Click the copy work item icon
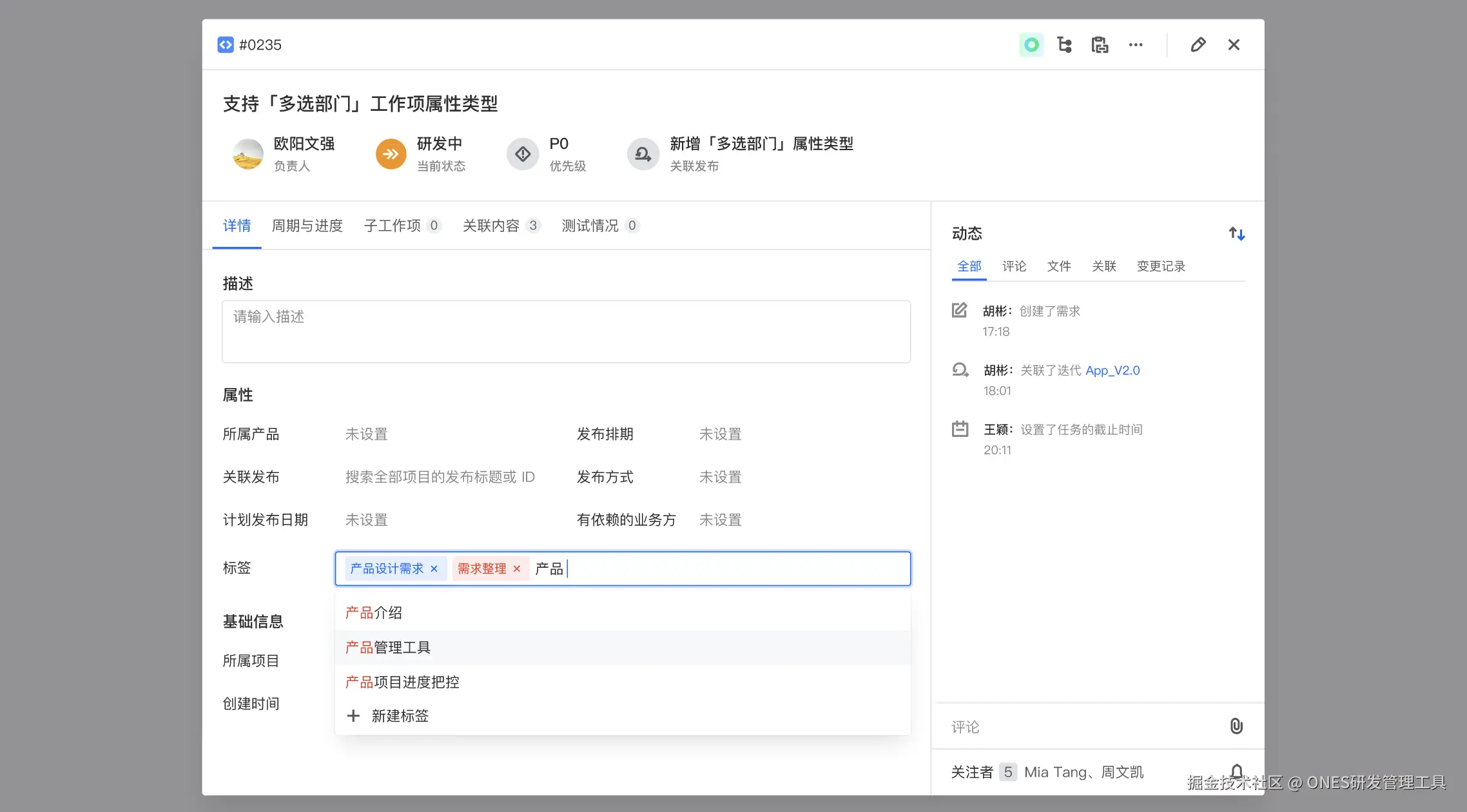Screen dimensions: 1467x812 (x=1100, y=44)
